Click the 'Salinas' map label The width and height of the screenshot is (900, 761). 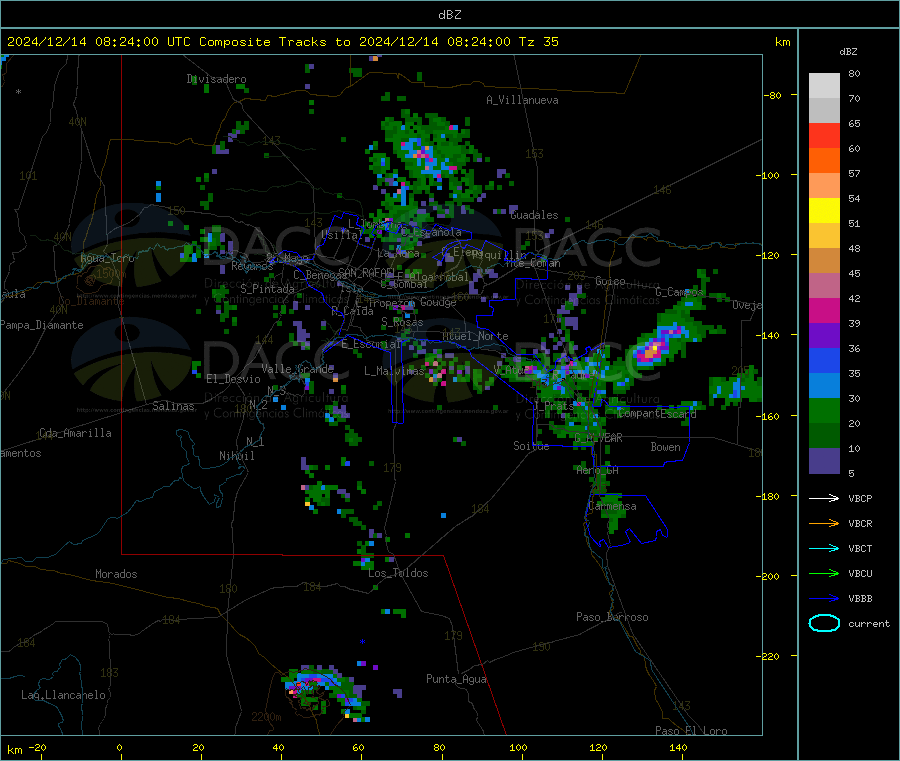tap(173, 406)
